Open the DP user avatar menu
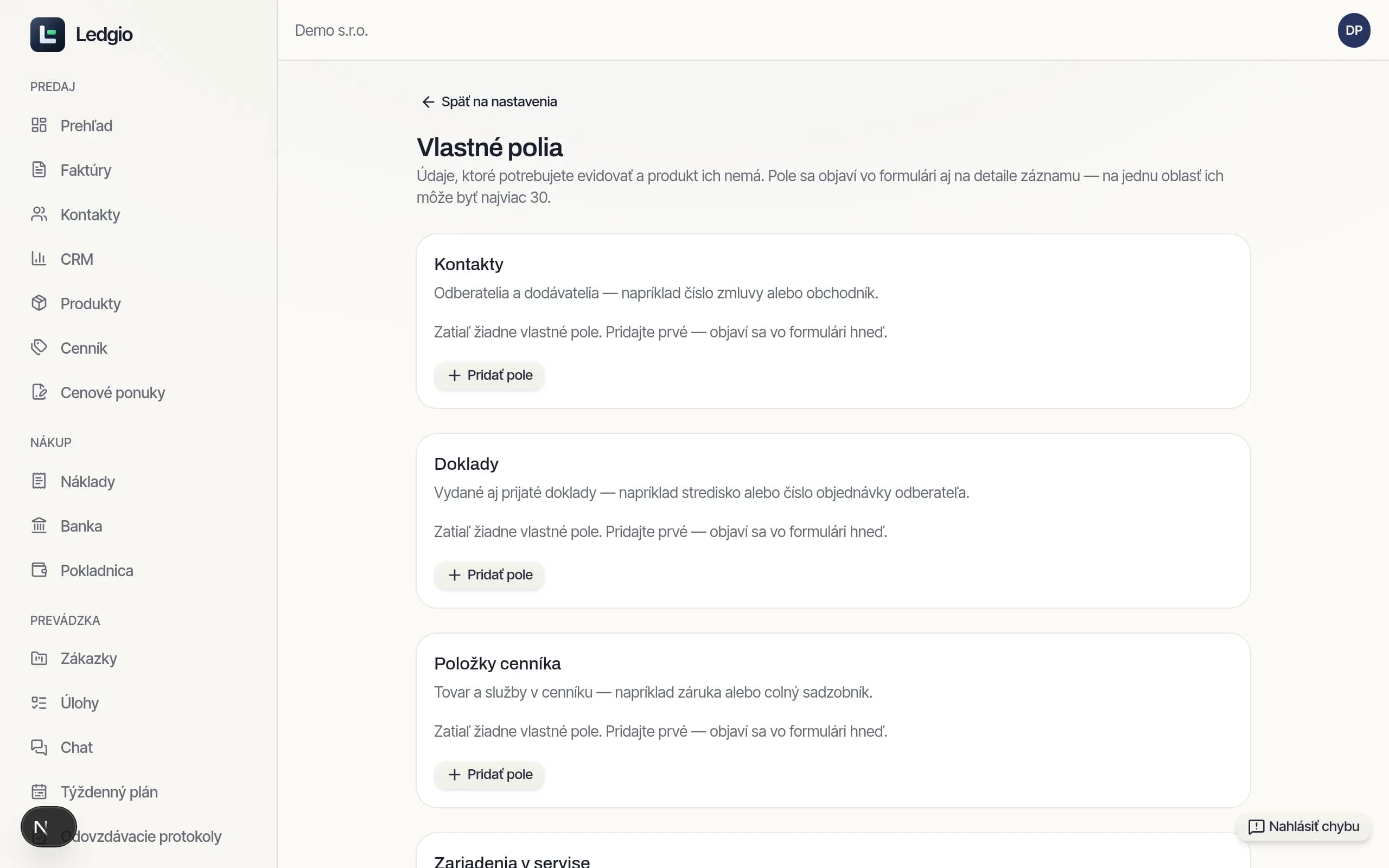 [x=1353, y=30]
